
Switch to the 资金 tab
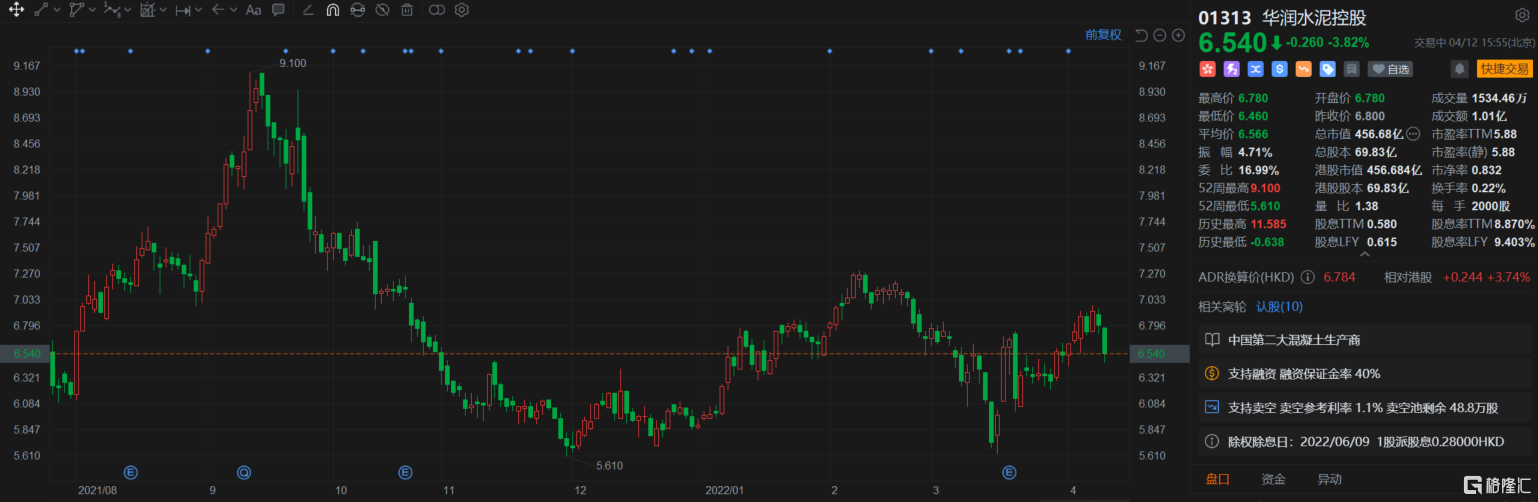point(1273,480)
